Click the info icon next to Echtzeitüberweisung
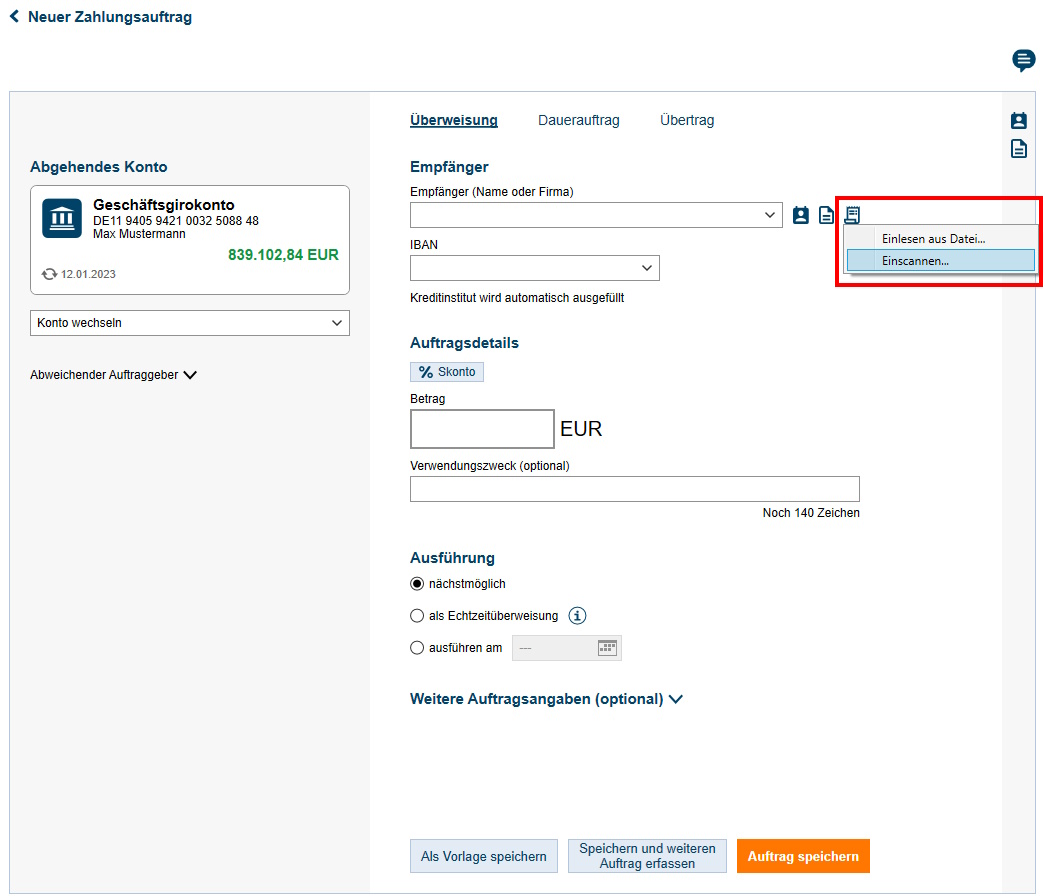 point(577,616)
